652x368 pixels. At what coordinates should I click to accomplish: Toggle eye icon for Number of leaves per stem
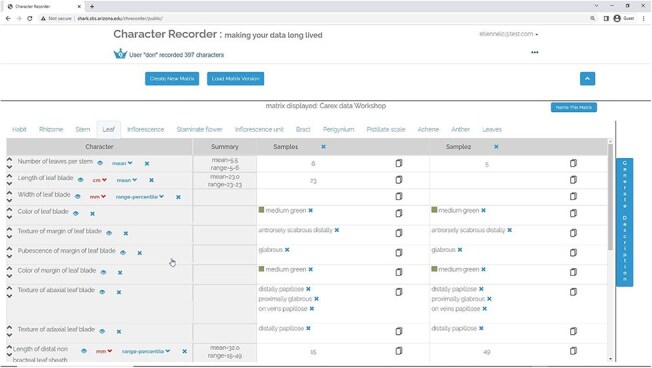(x=100, y=163)
